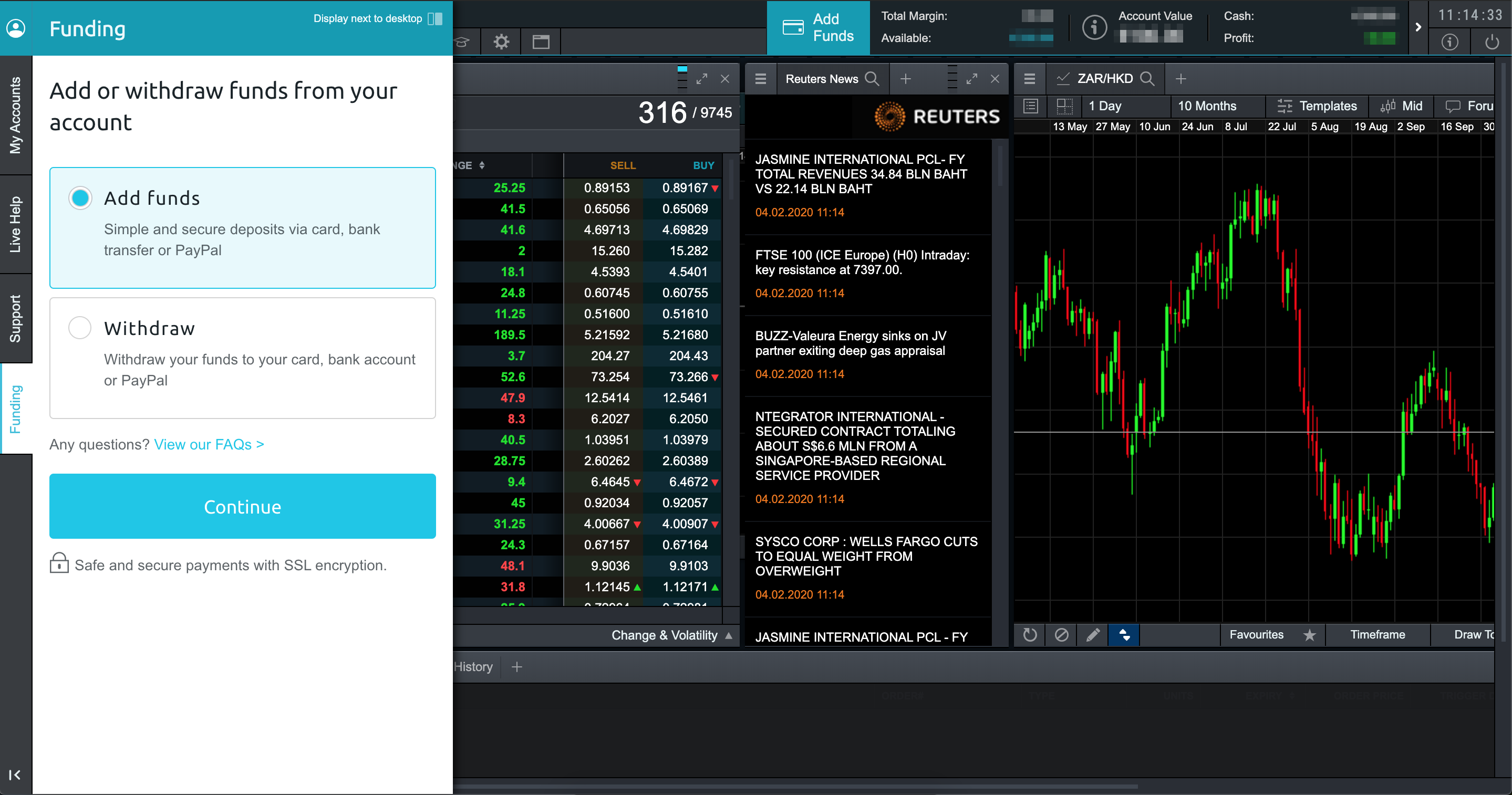Click the Favourites star icon
This screenshot has height=795, width=1512.
click(1310, 635)
